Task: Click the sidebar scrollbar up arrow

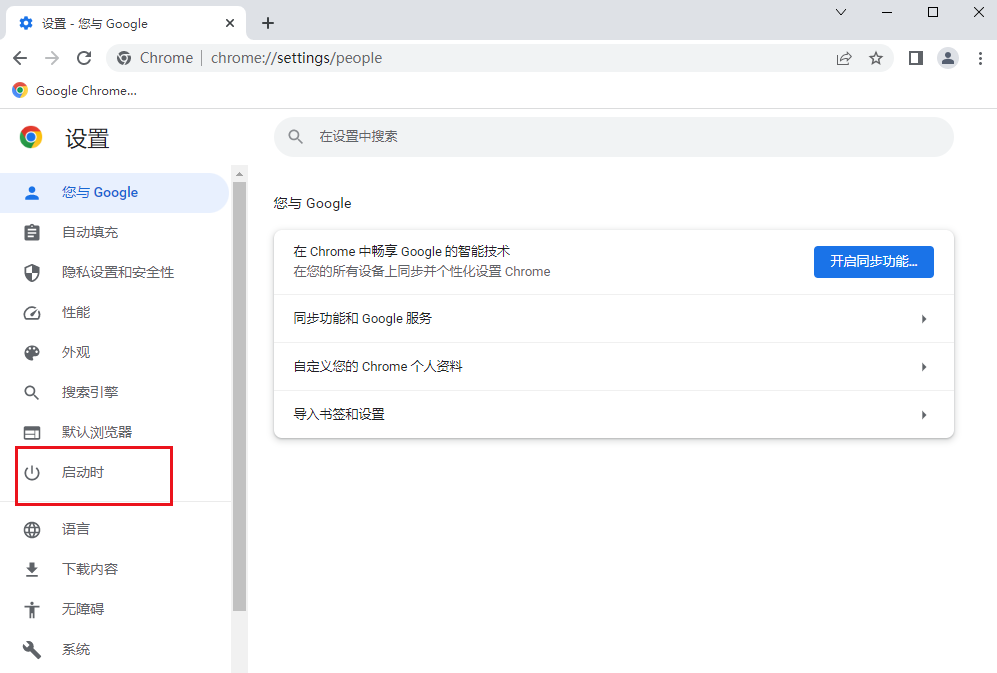Action: click(x=239, y=174)
